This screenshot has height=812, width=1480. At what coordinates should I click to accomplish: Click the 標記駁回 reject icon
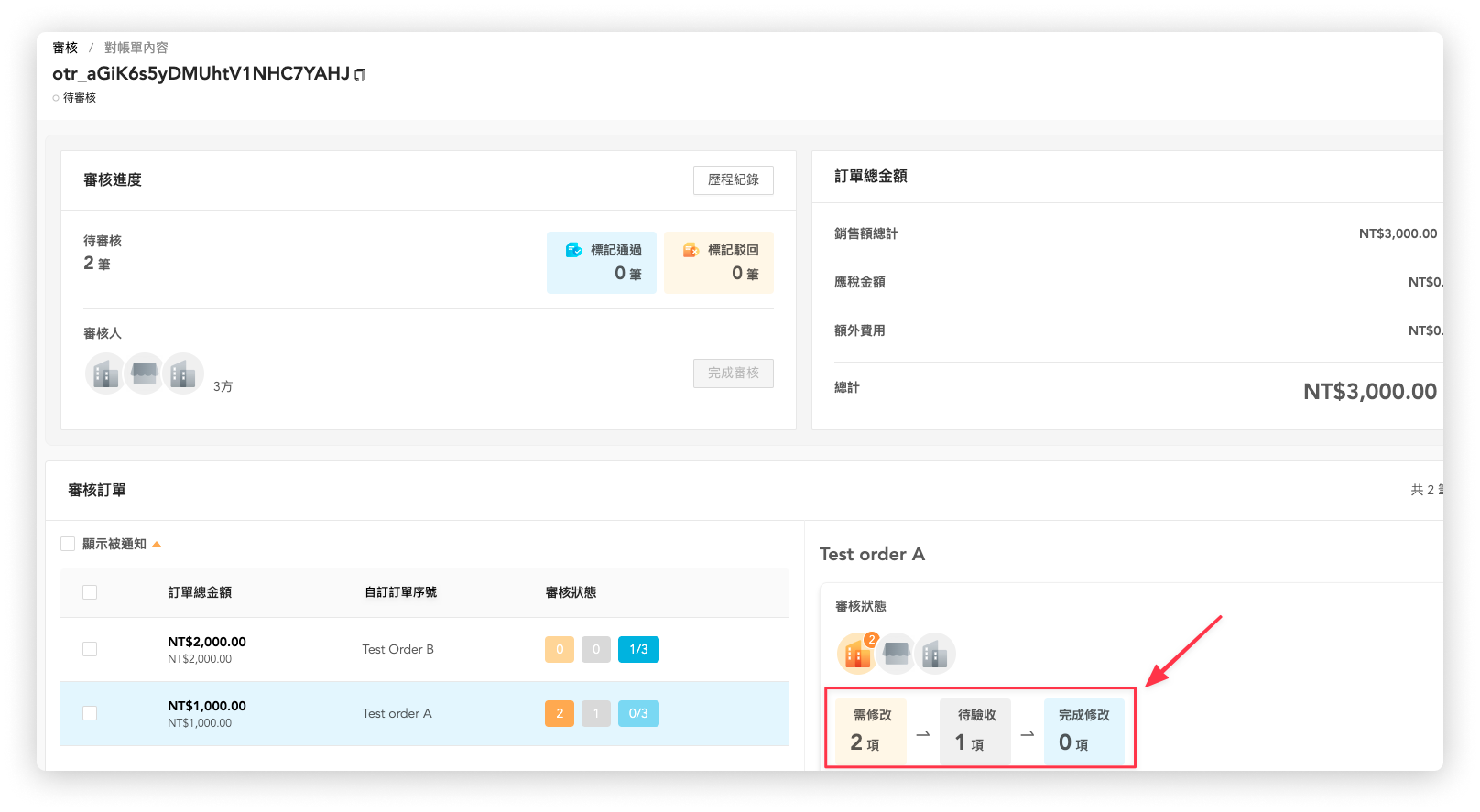[691, 250]
